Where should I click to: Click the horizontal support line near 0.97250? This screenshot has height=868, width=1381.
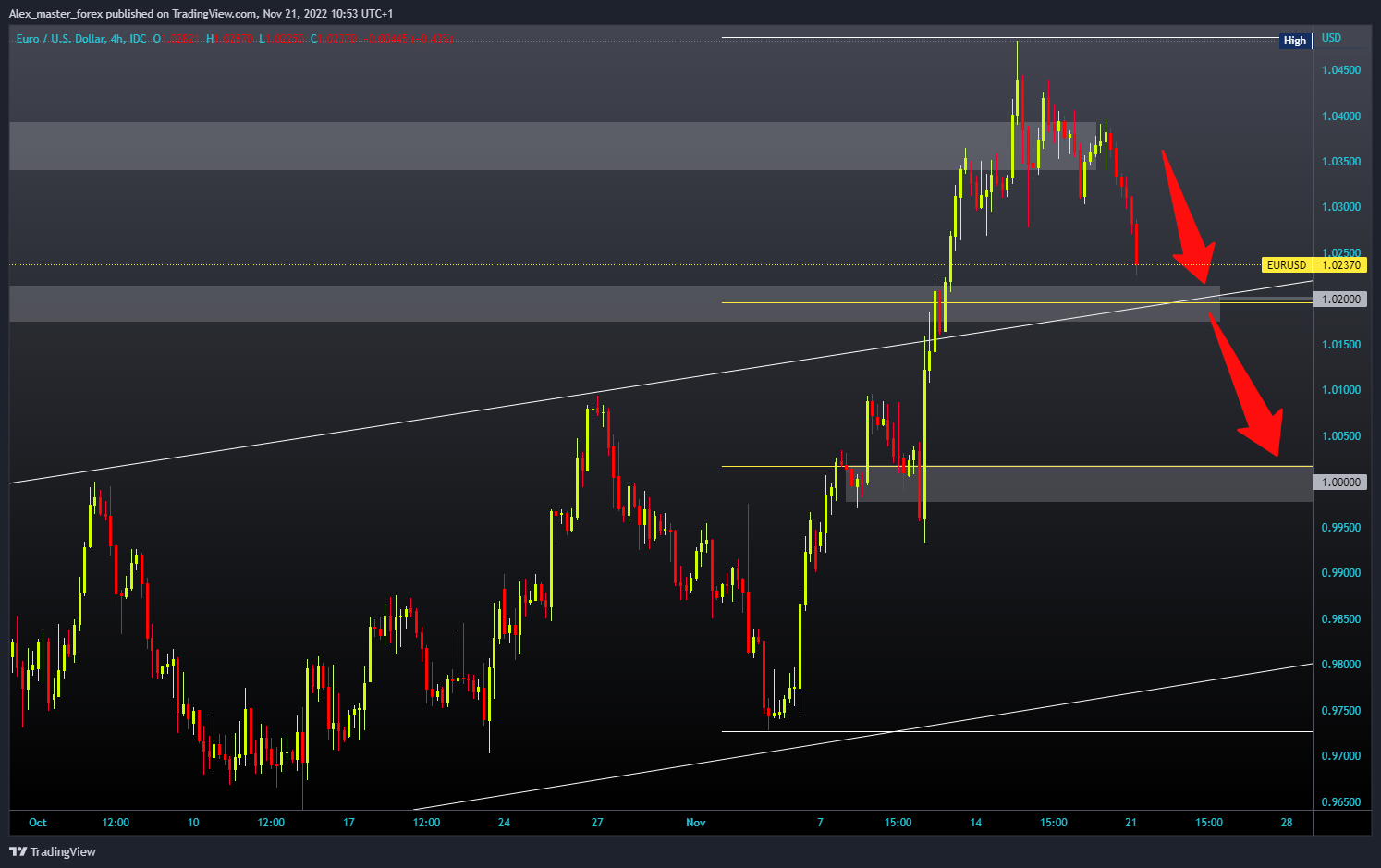(x=1017, y=732)
